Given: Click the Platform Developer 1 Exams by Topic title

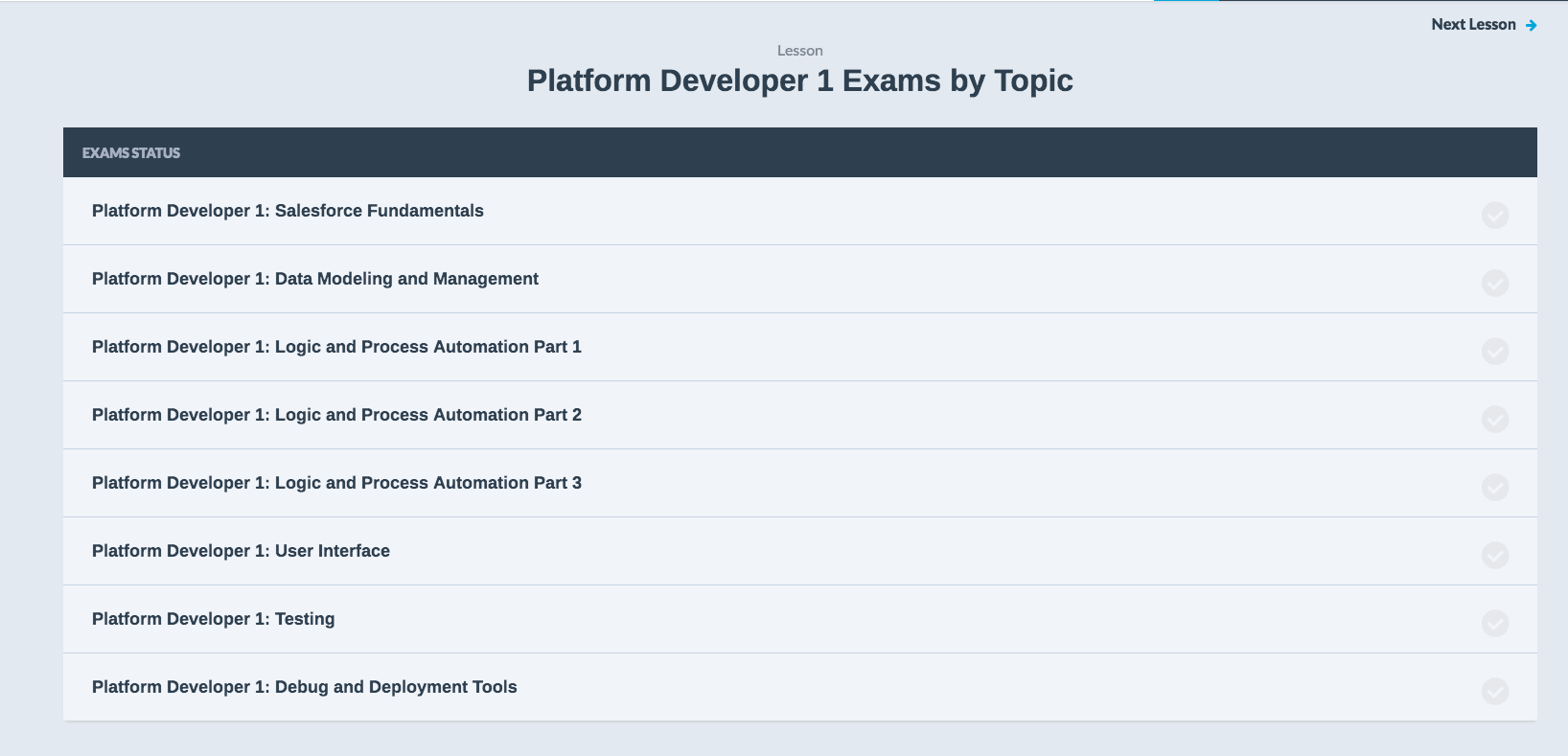Looking at the screenshot, I should [800, 80].
